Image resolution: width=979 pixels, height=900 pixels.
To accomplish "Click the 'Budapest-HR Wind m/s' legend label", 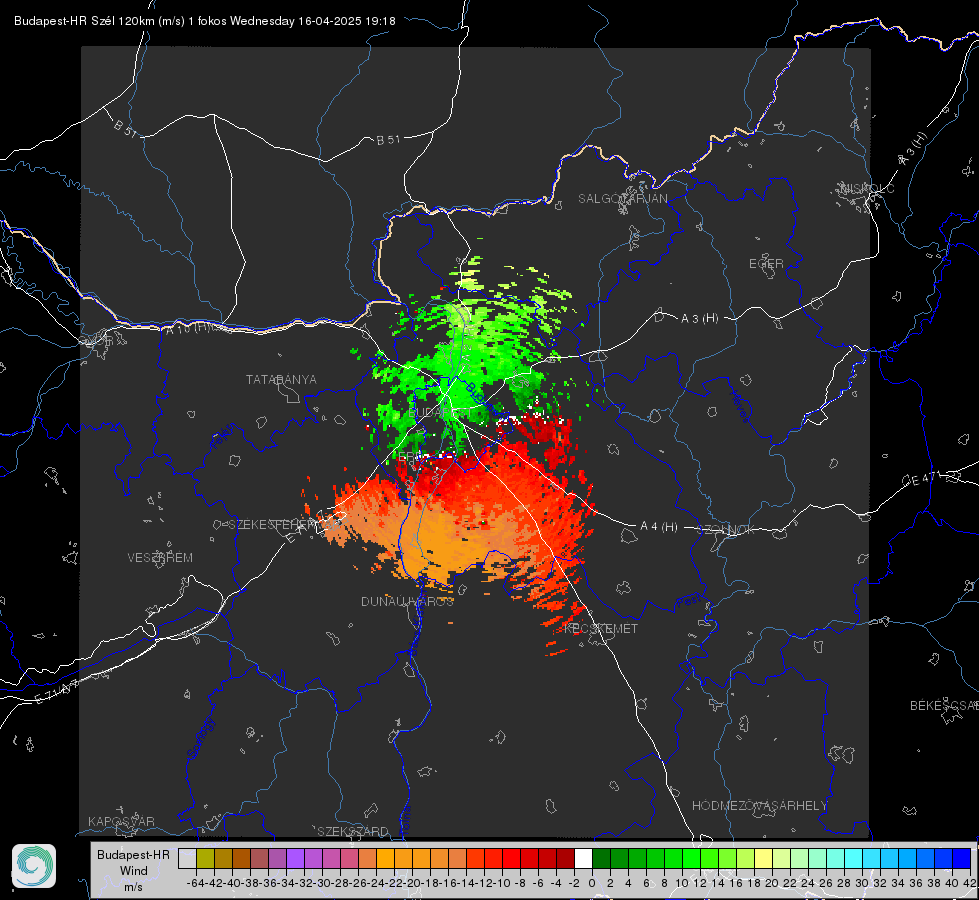I will point(134,870).
